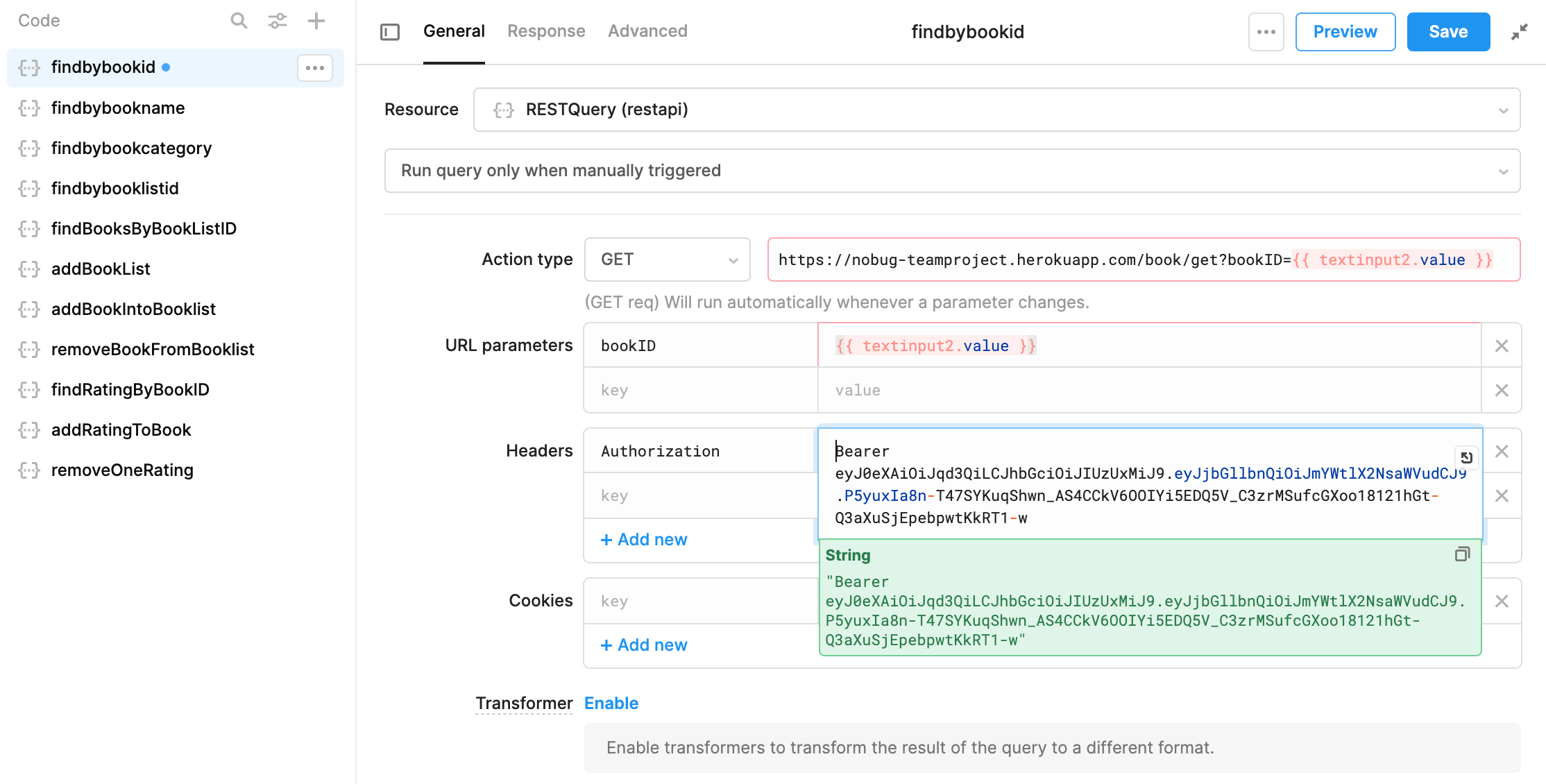Open the Advanced tab
The height and width of the screenshot is (784, 1546).
coord(647,31)
